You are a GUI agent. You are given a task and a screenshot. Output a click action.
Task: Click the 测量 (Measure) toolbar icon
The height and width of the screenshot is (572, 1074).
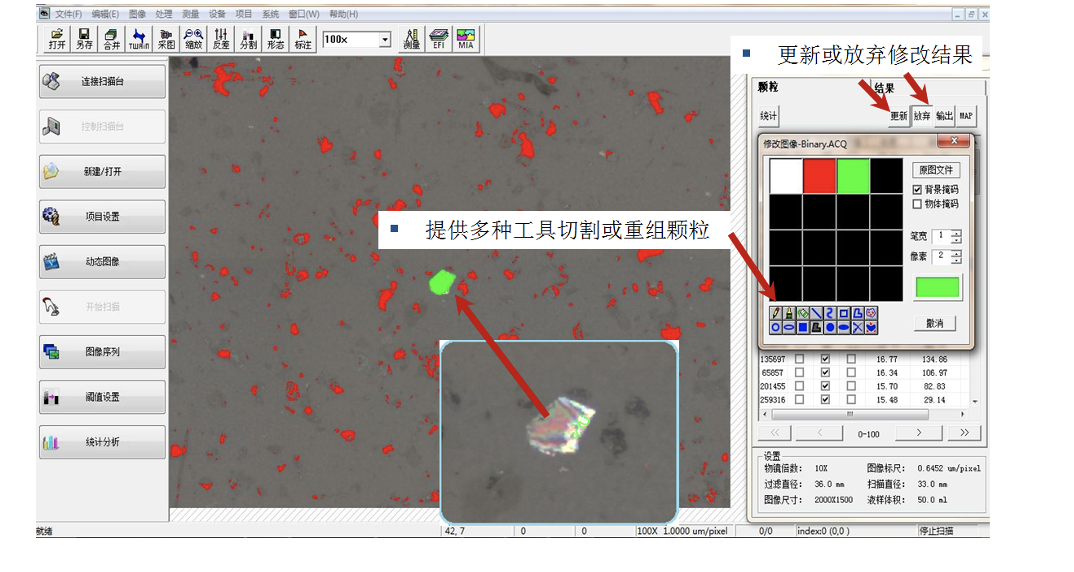(x=412, y=39)
